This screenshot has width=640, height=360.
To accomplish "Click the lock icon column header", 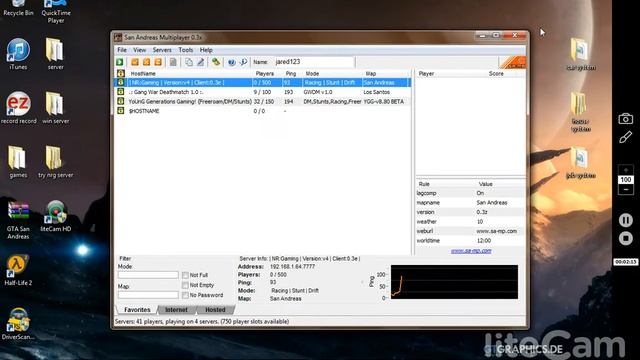I will point(120,73).
